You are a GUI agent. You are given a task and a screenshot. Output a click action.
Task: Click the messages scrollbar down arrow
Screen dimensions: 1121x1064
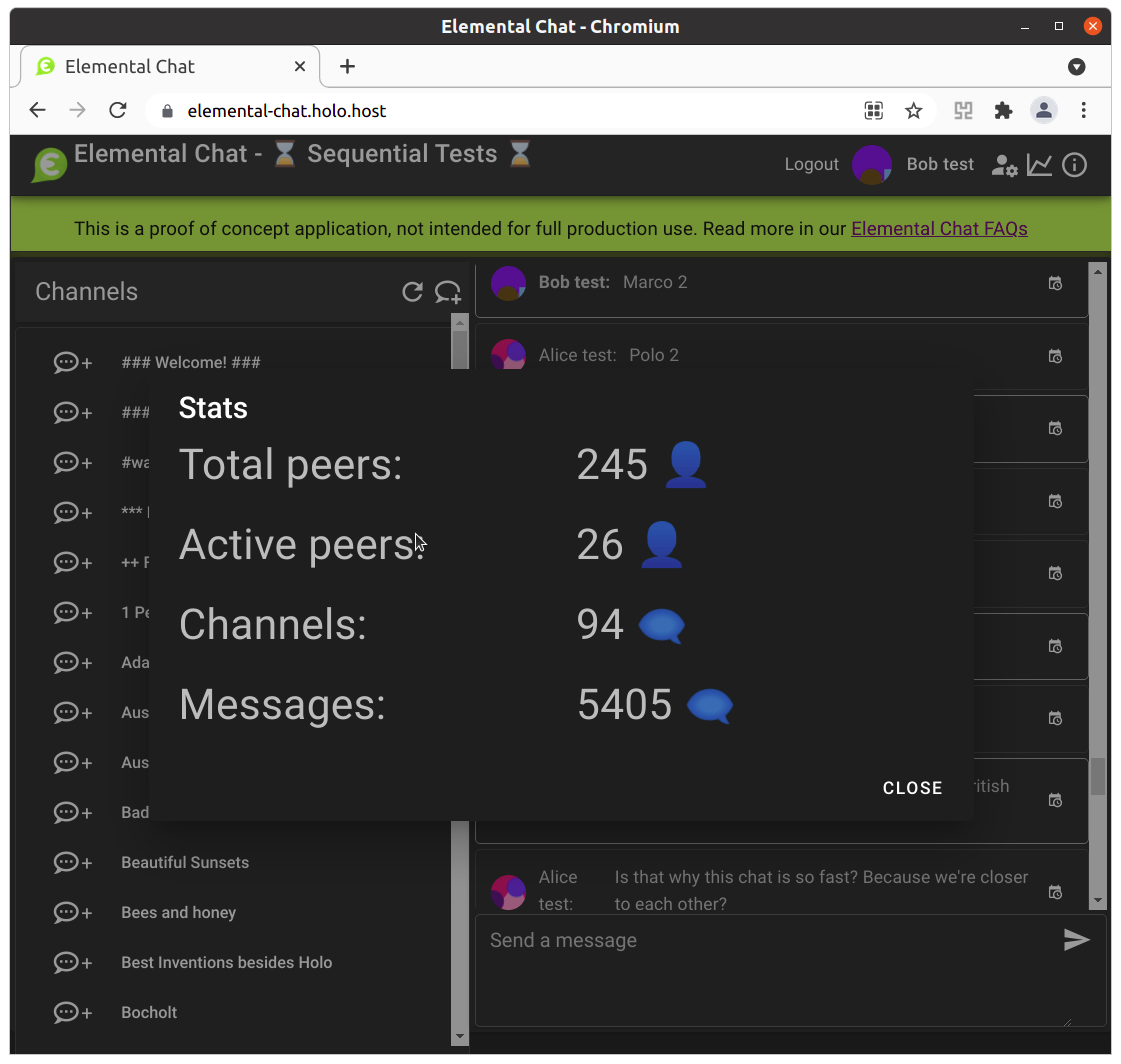[x=1097, y=900]
